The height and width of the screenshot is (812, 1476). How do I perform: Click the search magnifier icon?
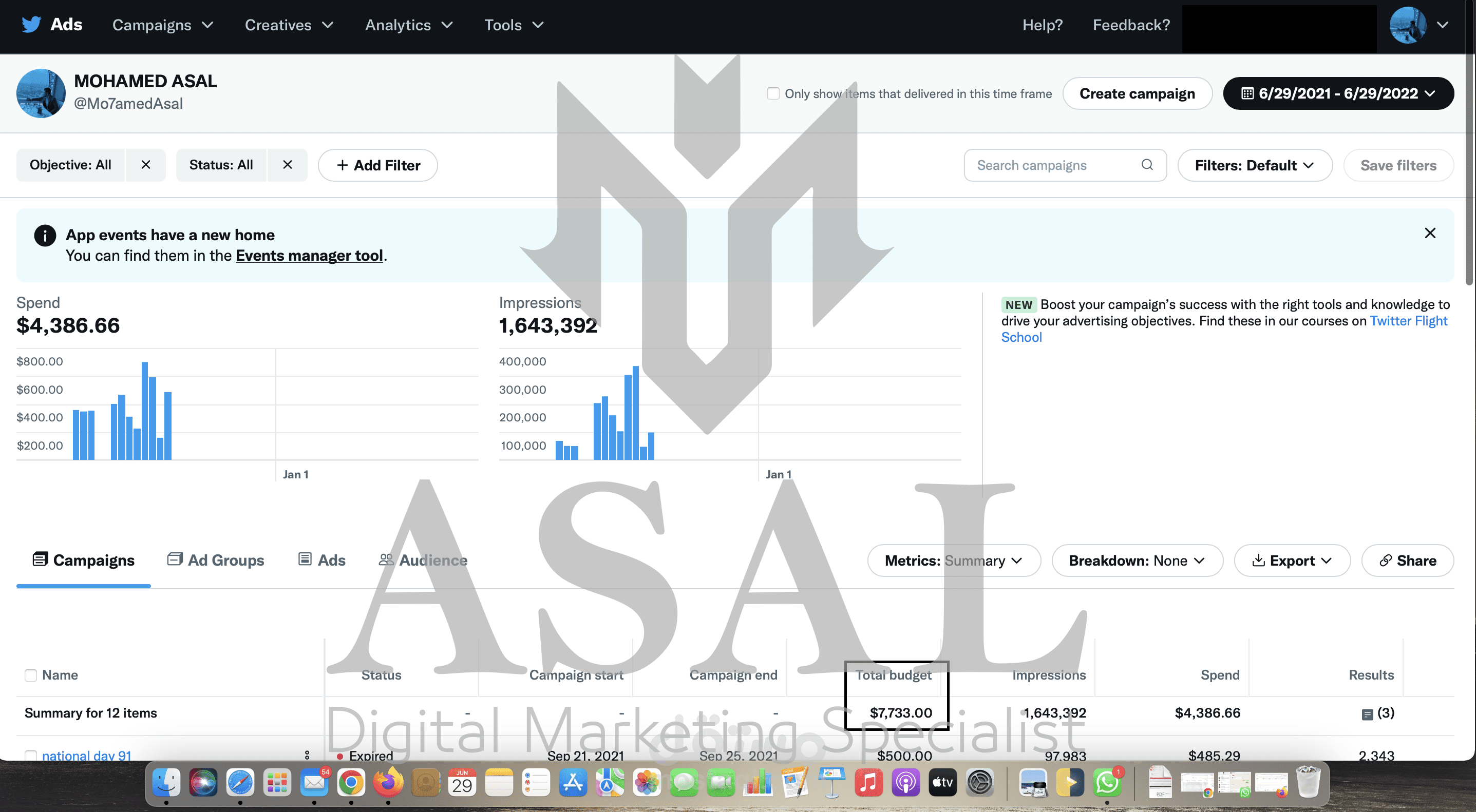pyautogui.click(x=1146, y=165)
